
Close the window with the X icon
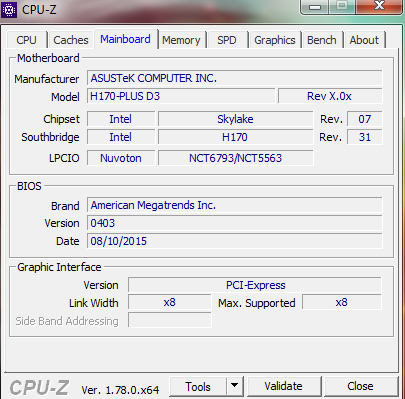pos(379,6)
